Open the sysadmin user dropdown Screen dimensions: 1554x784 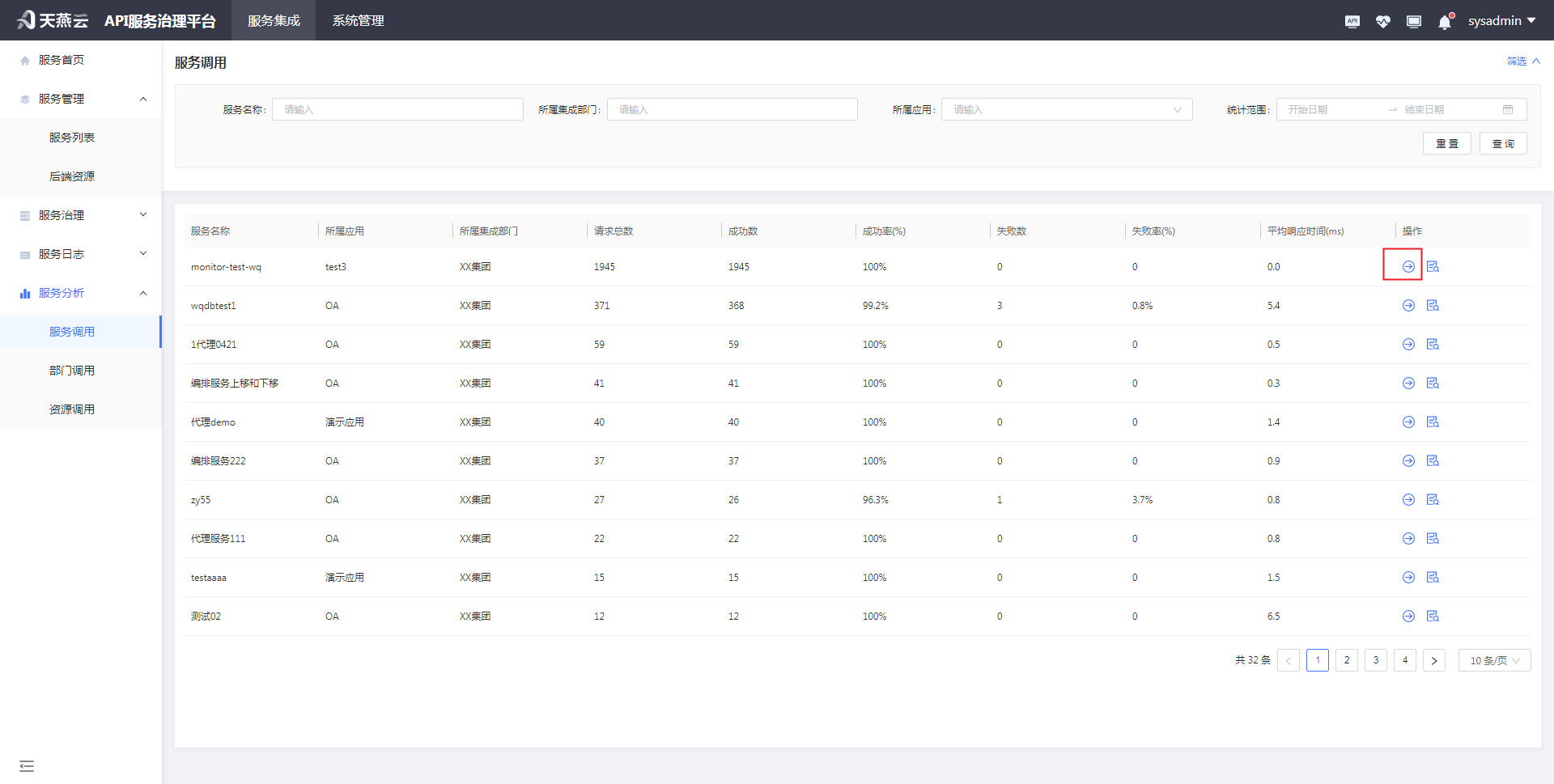click(1501, 21)
